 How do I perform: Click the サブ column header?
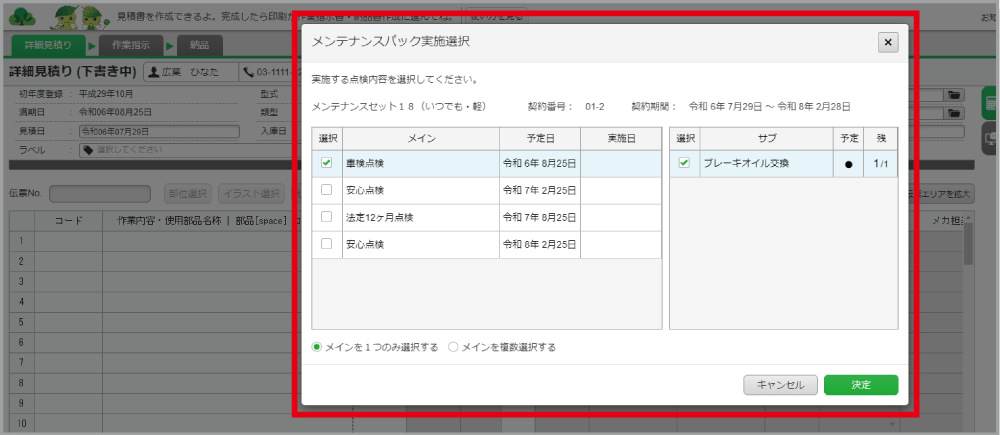766,138
